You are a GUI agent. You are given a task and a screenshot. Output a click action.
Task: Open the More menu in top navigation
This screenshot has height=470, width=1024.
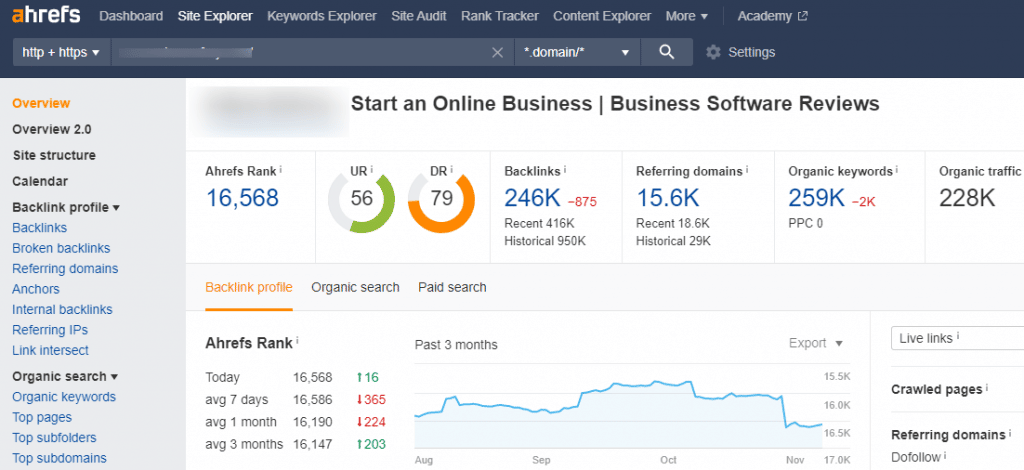tap(686, 16)
